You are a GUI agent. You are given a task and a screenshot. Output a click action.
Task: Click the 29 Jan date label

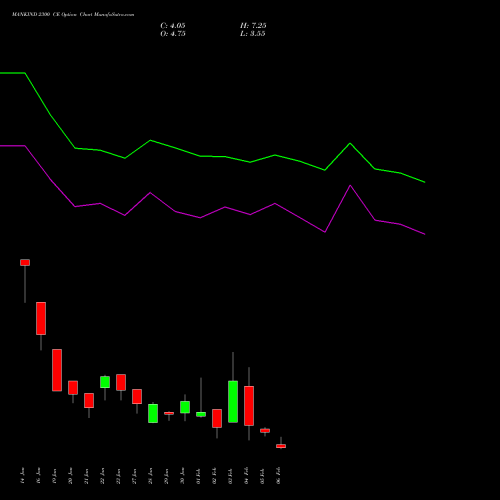tap(166, 476)
